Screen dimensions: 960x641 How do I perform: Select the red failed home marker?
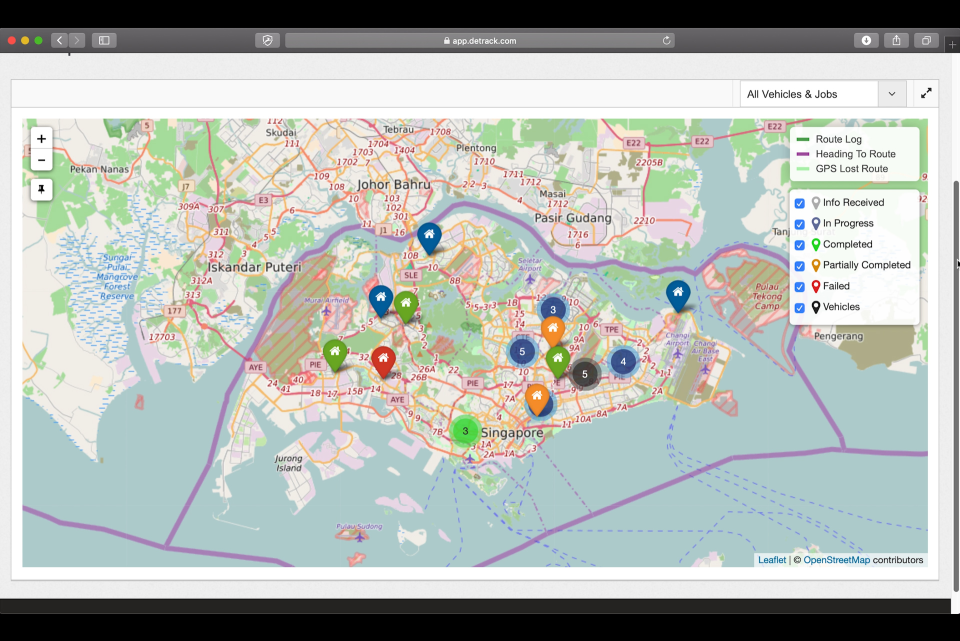[x=383, y=361]
